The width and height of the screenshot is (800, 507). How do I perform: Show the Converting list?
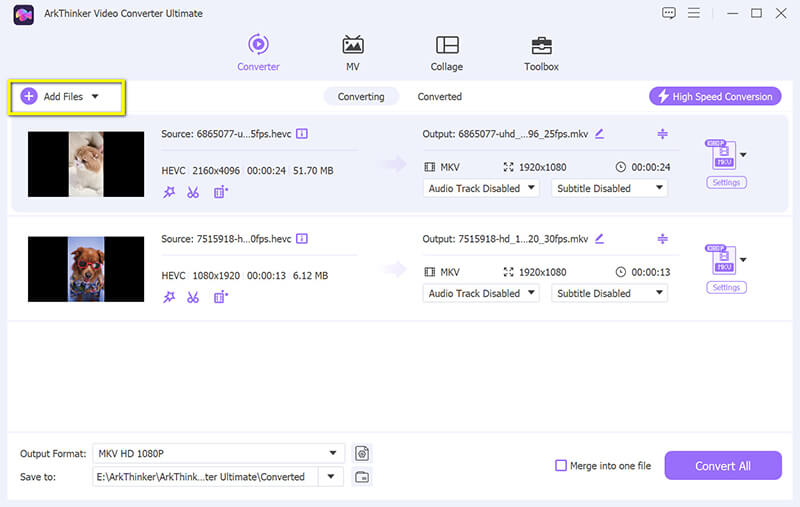click(x=361, y=96)
